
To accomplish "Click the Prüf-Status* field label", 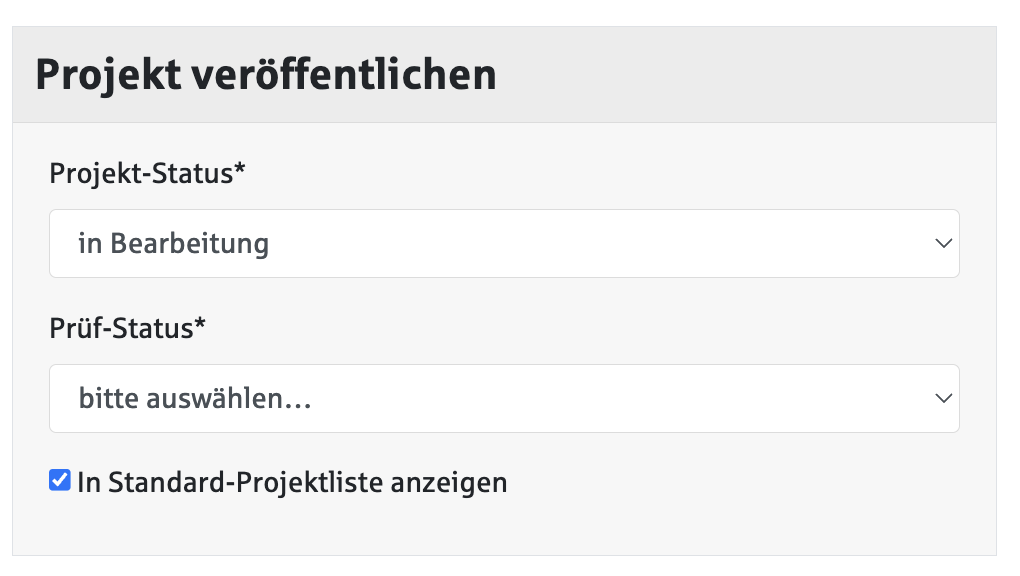I will 127,328.
